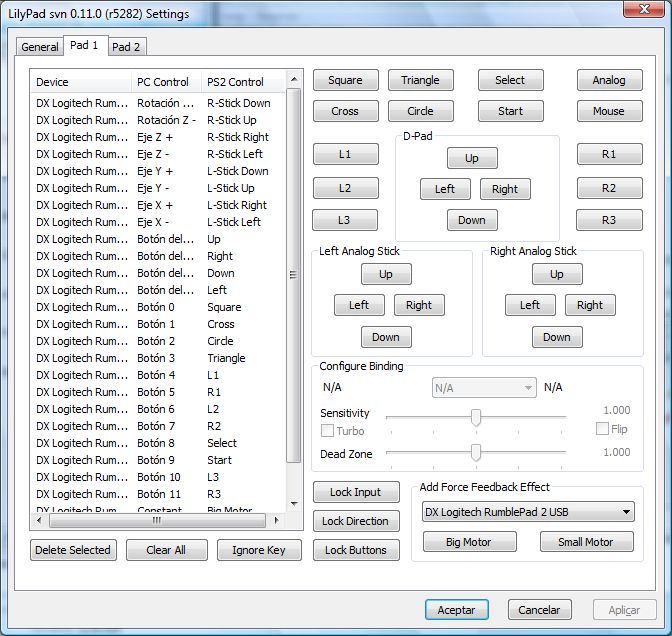This screenshot has width=672, height=636.
Task: Click the Select binding button
Action: (x=510, y=80)
